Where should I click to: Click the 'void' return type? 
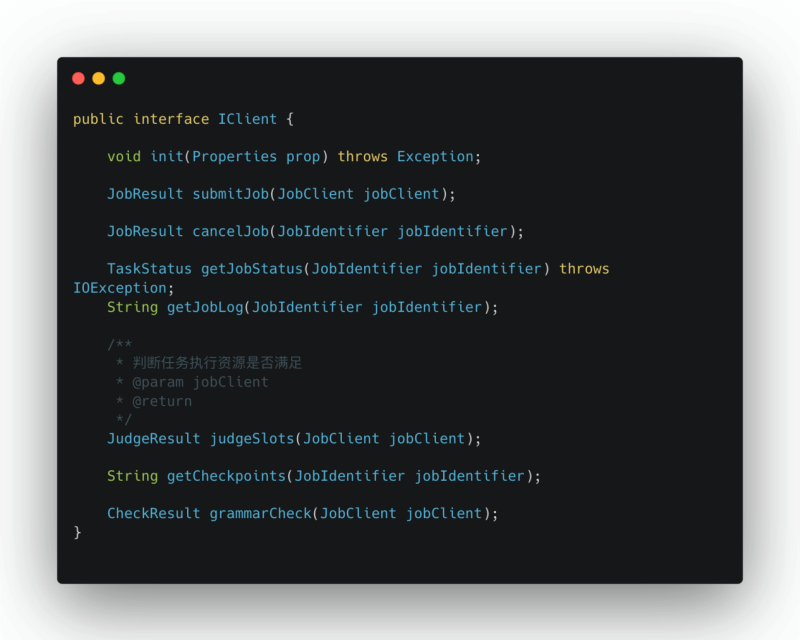click(x=124, y=156)
